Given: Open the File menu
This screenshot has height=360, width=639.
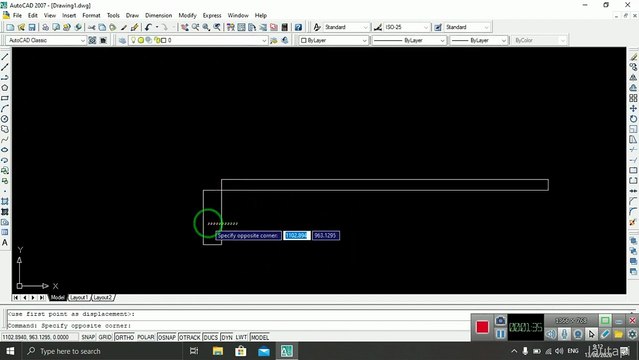Looking at the screenshot, I should 17,15.
